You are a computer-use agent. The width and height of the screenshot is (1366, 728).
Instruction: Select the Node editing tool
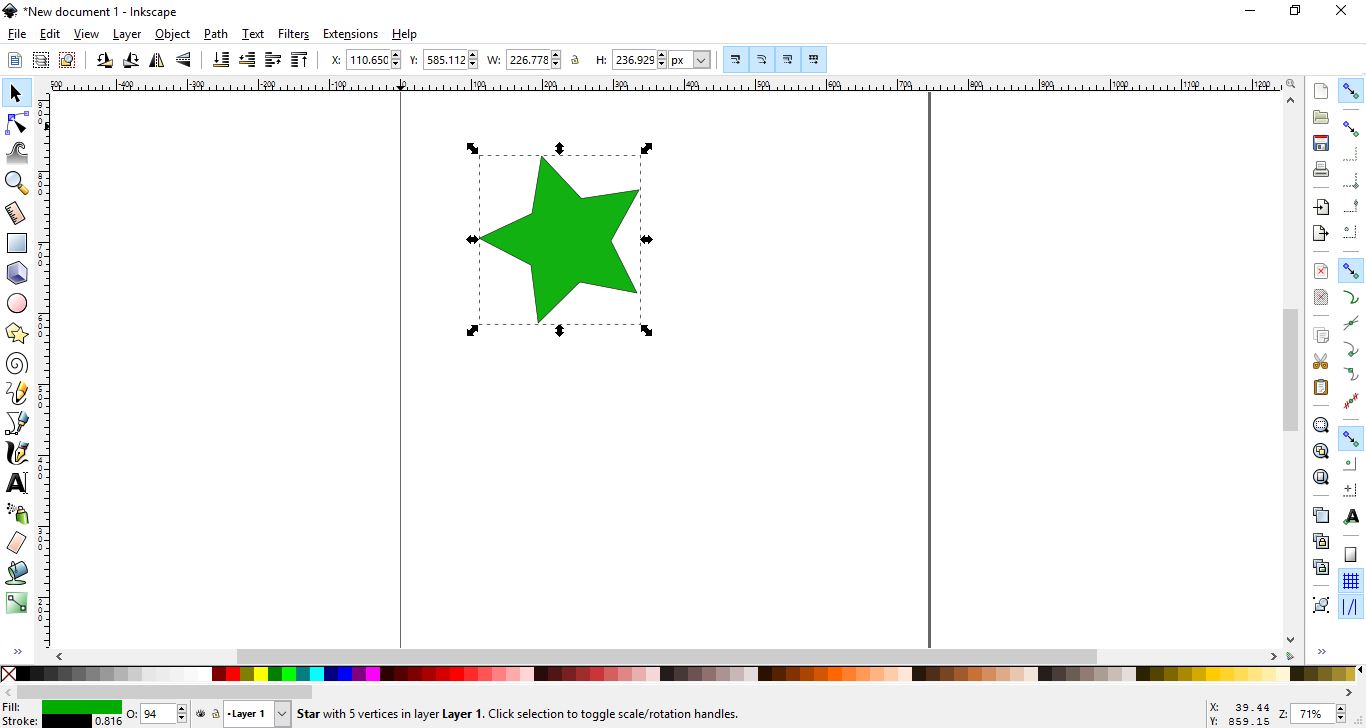point(16,123)
